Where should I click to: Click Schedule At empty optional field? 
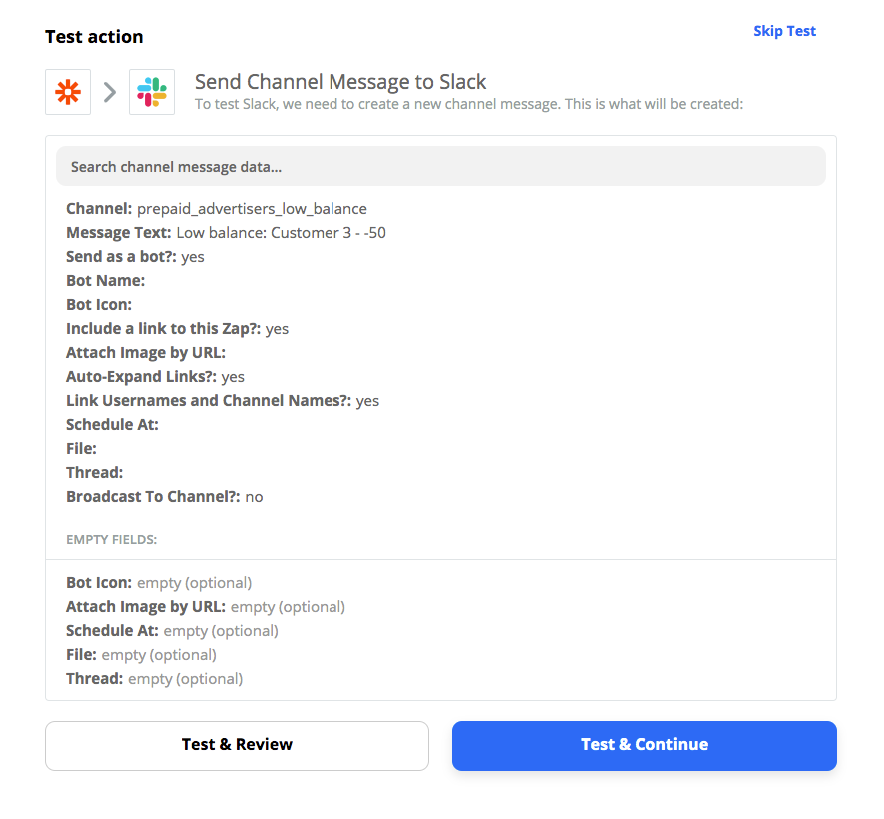173,630
